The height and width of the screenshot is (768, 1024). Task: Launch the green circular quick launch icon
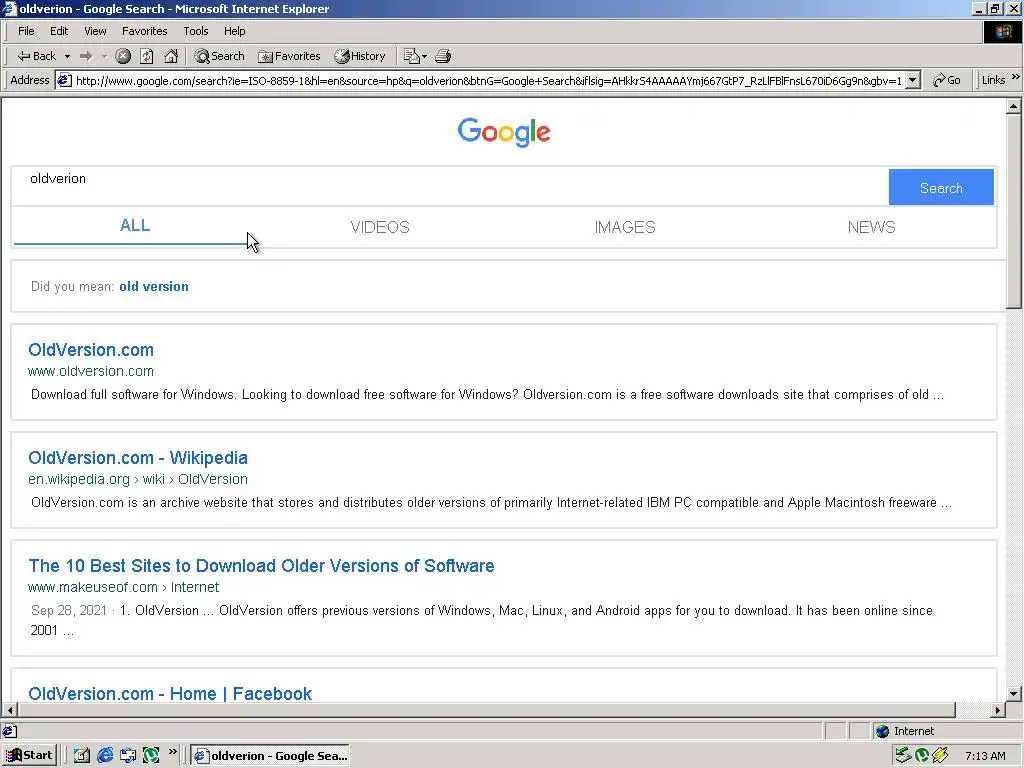point(152,756)
